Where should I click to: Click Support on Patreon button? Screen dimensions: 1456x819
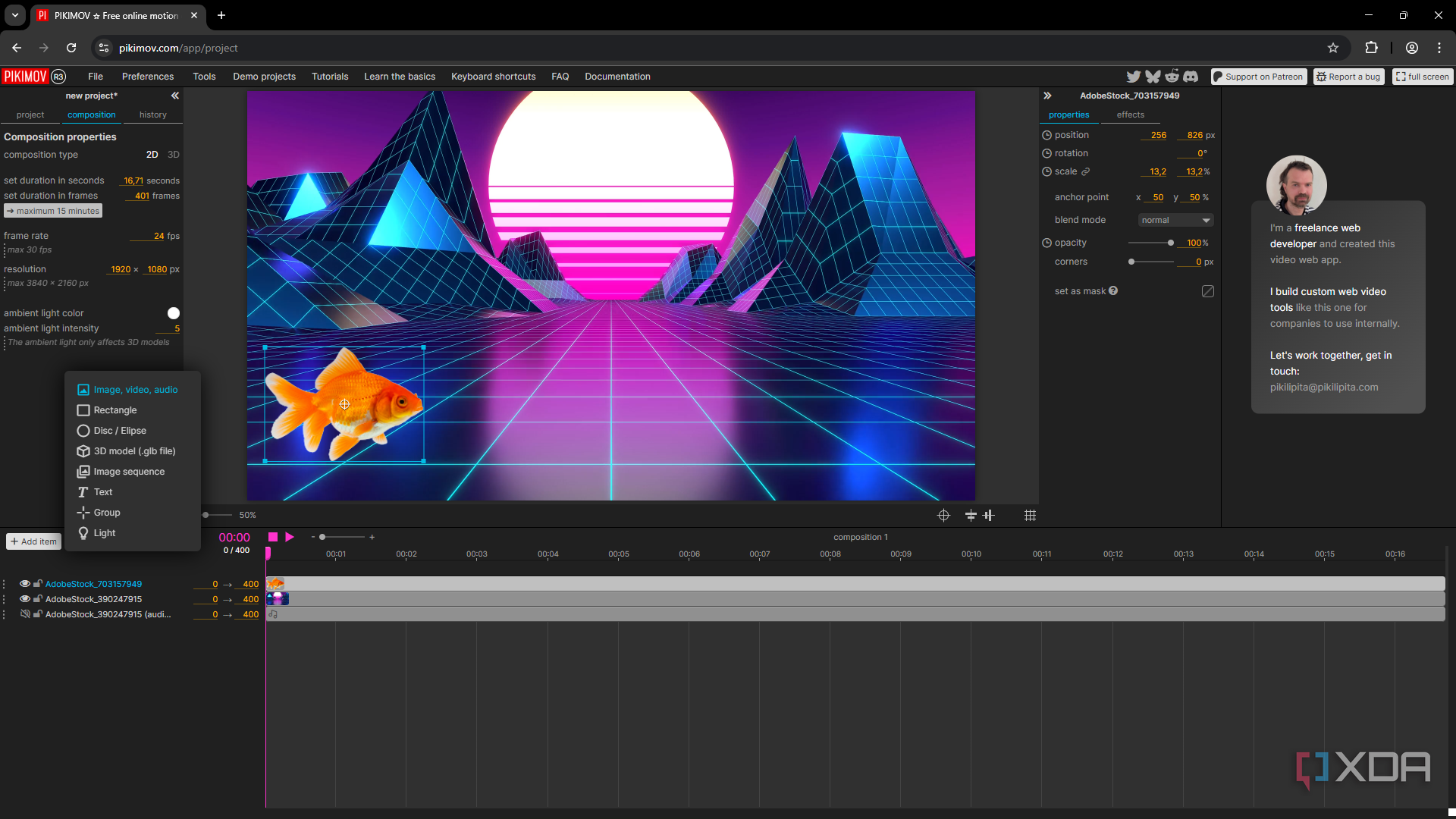(1259, 77)
